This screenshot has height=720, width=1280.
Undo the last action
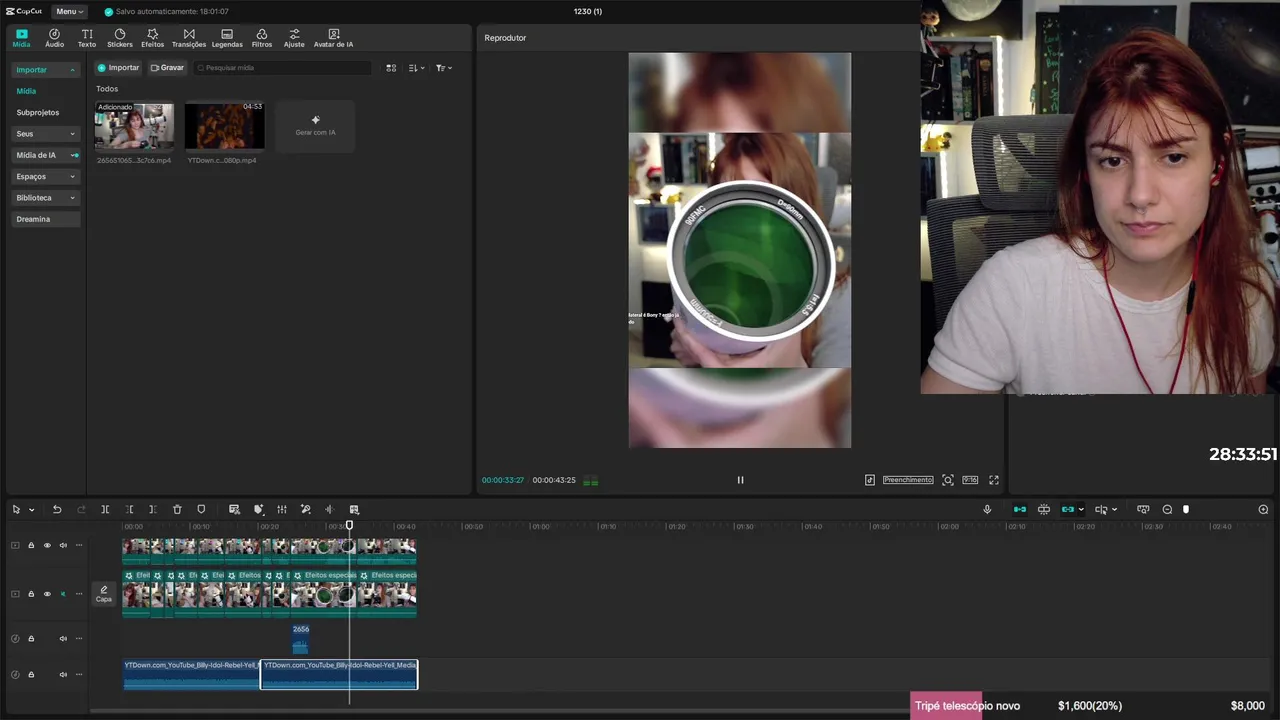(x=57, y=510)
